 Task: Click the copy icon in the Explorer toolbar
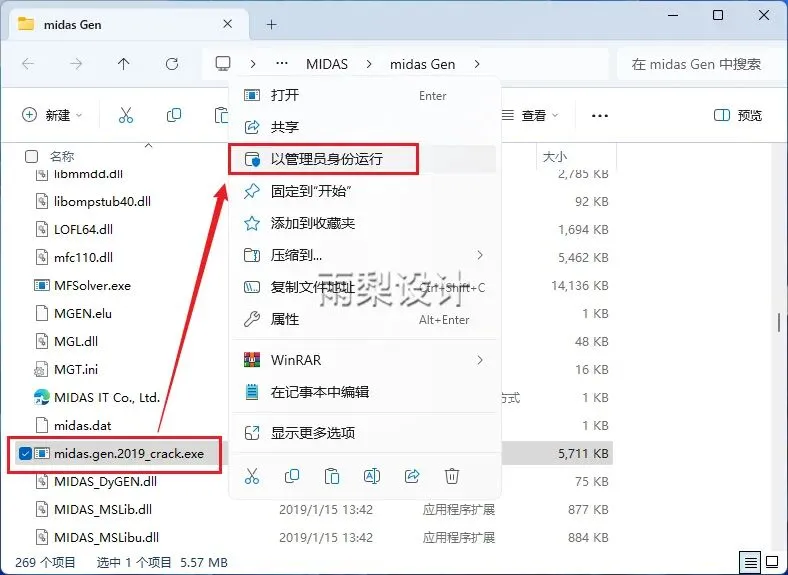tap(174, 115)
